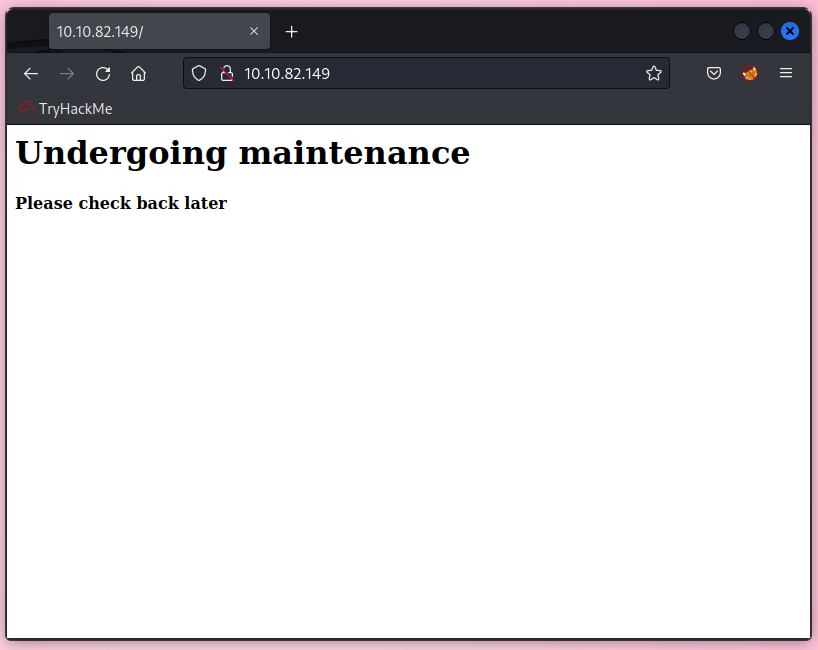
Task: Maximize the browser window
Action: click(x=766, y=31)
